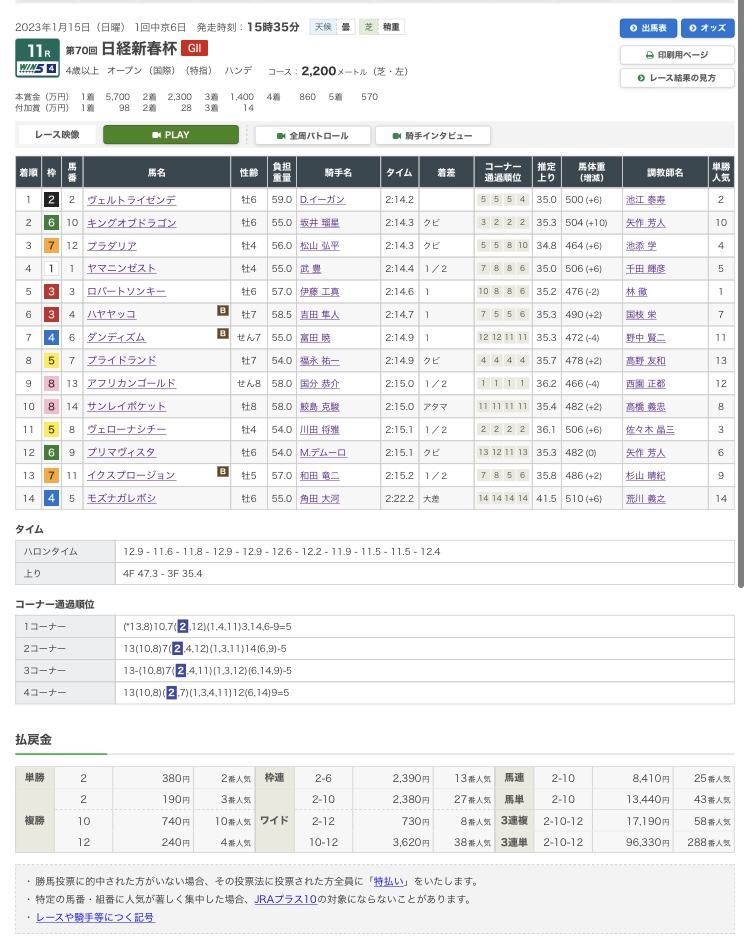Viewport: 750px width, 941px height.
Task: Open horse ロバートソンキー link
Action: click(126, 292)
